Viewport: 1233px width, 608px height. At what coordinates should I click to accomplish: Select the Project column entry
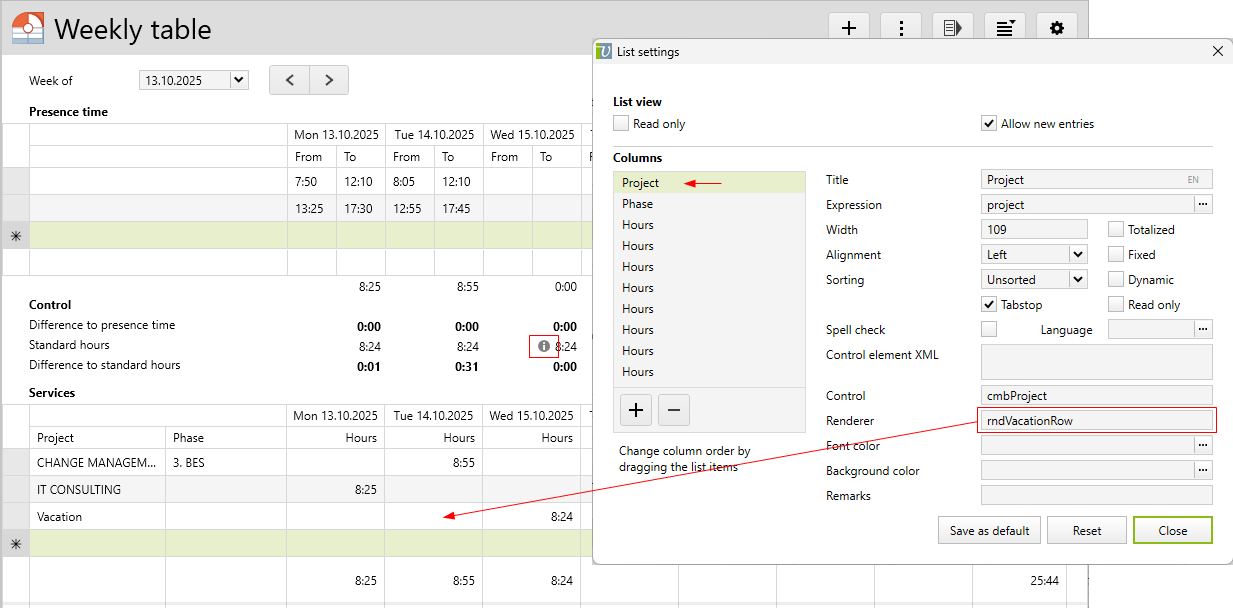[x=641, y=183]
